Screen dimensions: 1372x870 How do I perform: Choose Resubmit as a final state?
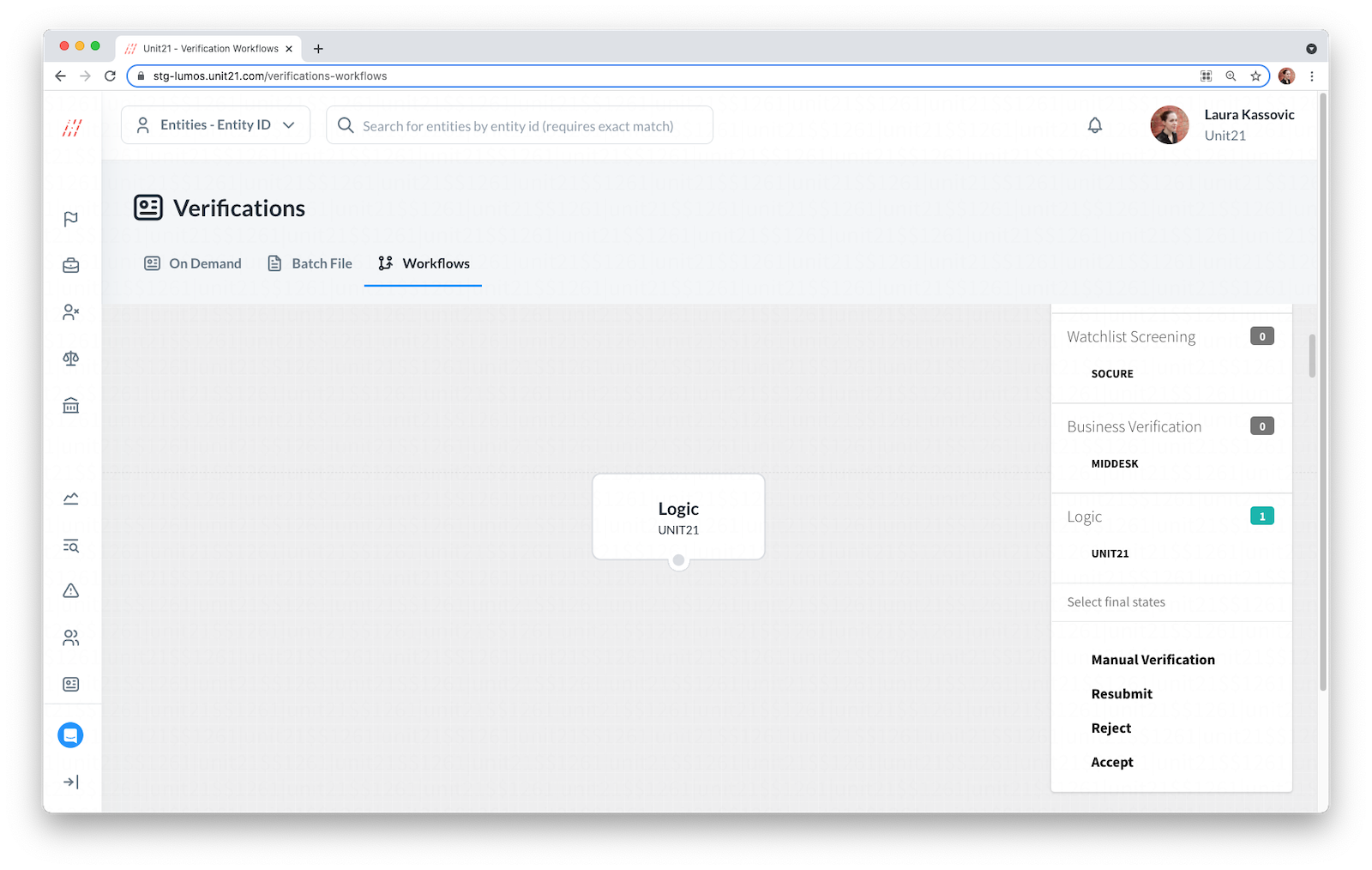coord(1122,694)
